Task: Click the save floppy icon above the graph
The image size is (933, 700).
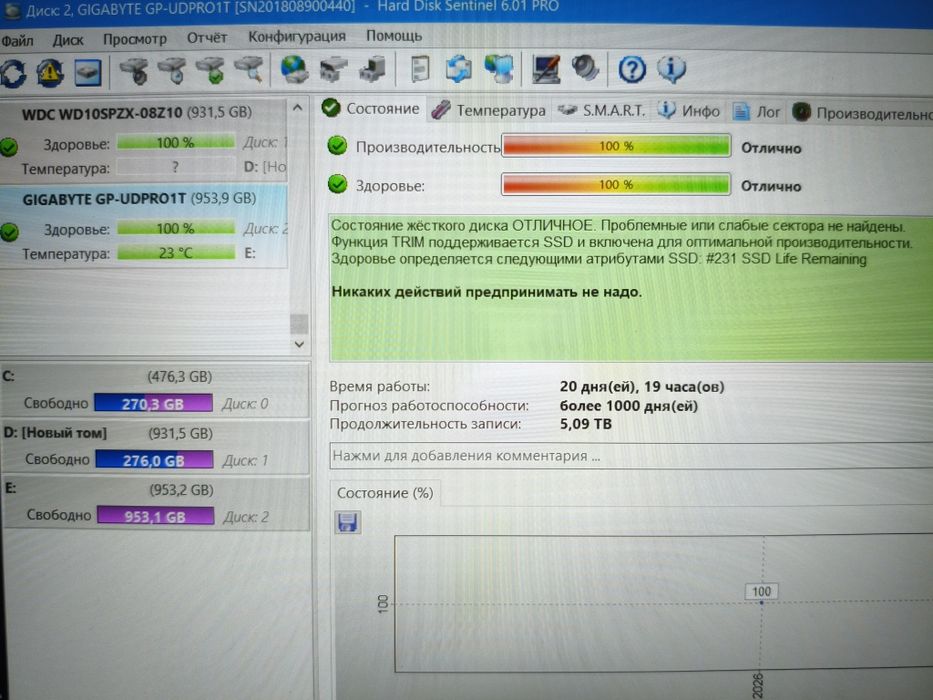Action: click(x=347, y=522)
